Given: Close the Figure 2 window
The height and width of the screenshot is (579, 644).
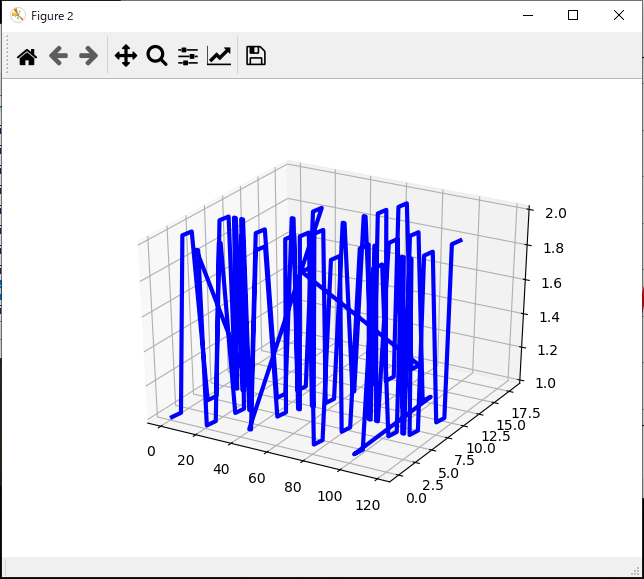Looking at the screenshot, I should coord(619,16).
